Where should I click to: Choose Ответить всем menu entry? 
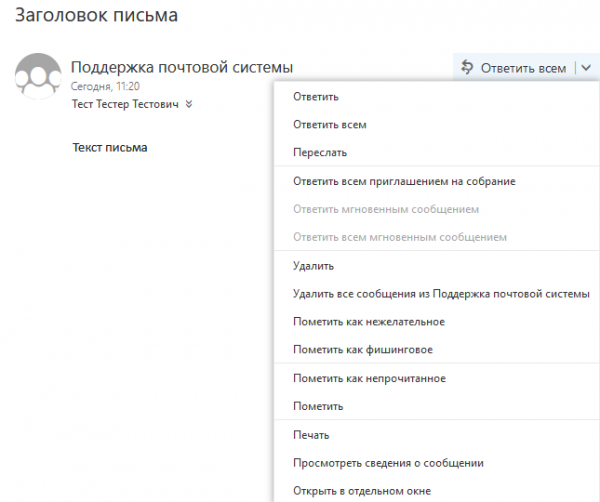click(437, 125)
